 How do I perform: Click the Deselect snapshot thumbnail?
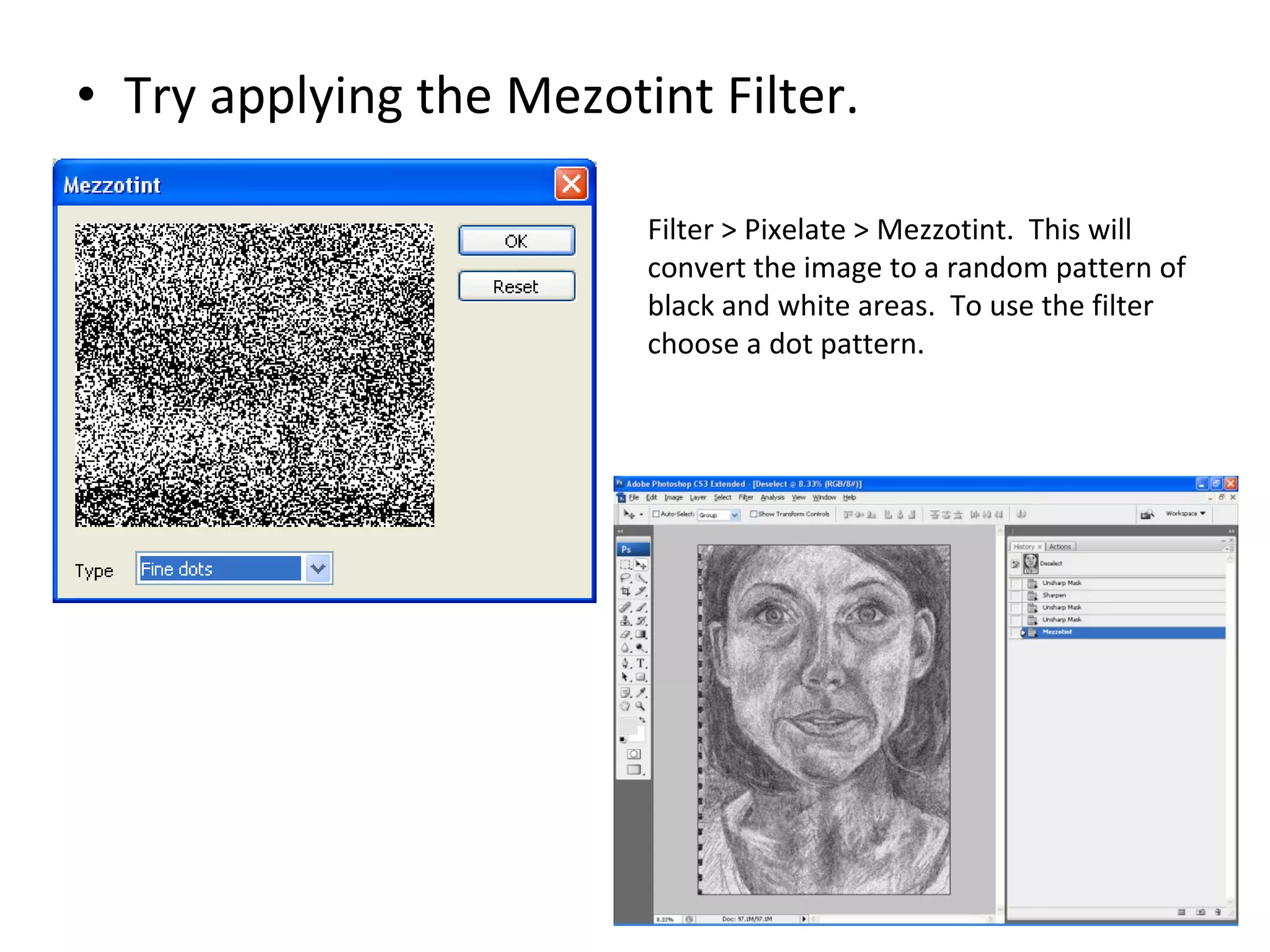point(1031,564)
